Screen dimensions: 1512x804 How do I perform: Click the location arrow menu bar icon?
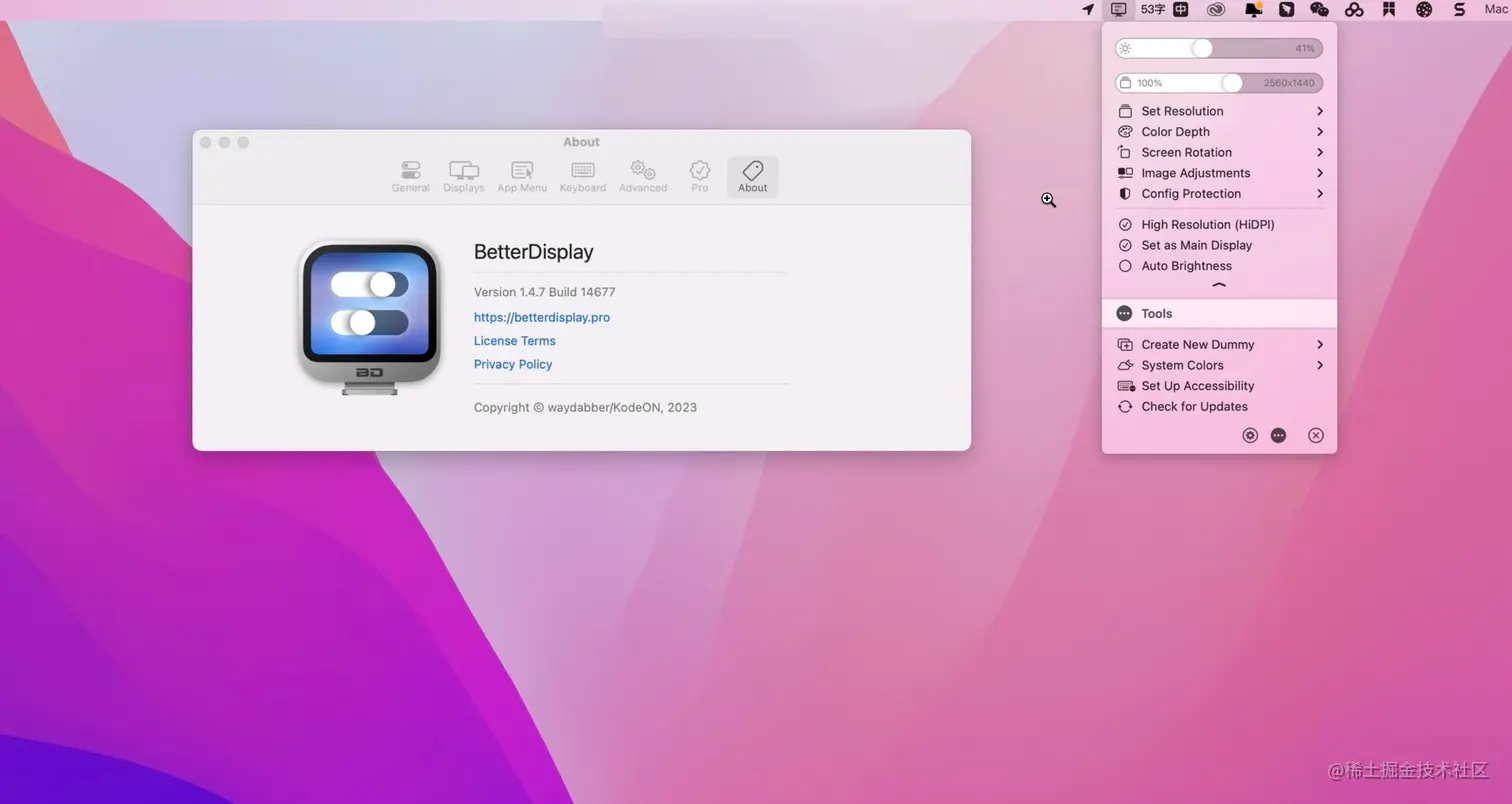point(1089,9)
